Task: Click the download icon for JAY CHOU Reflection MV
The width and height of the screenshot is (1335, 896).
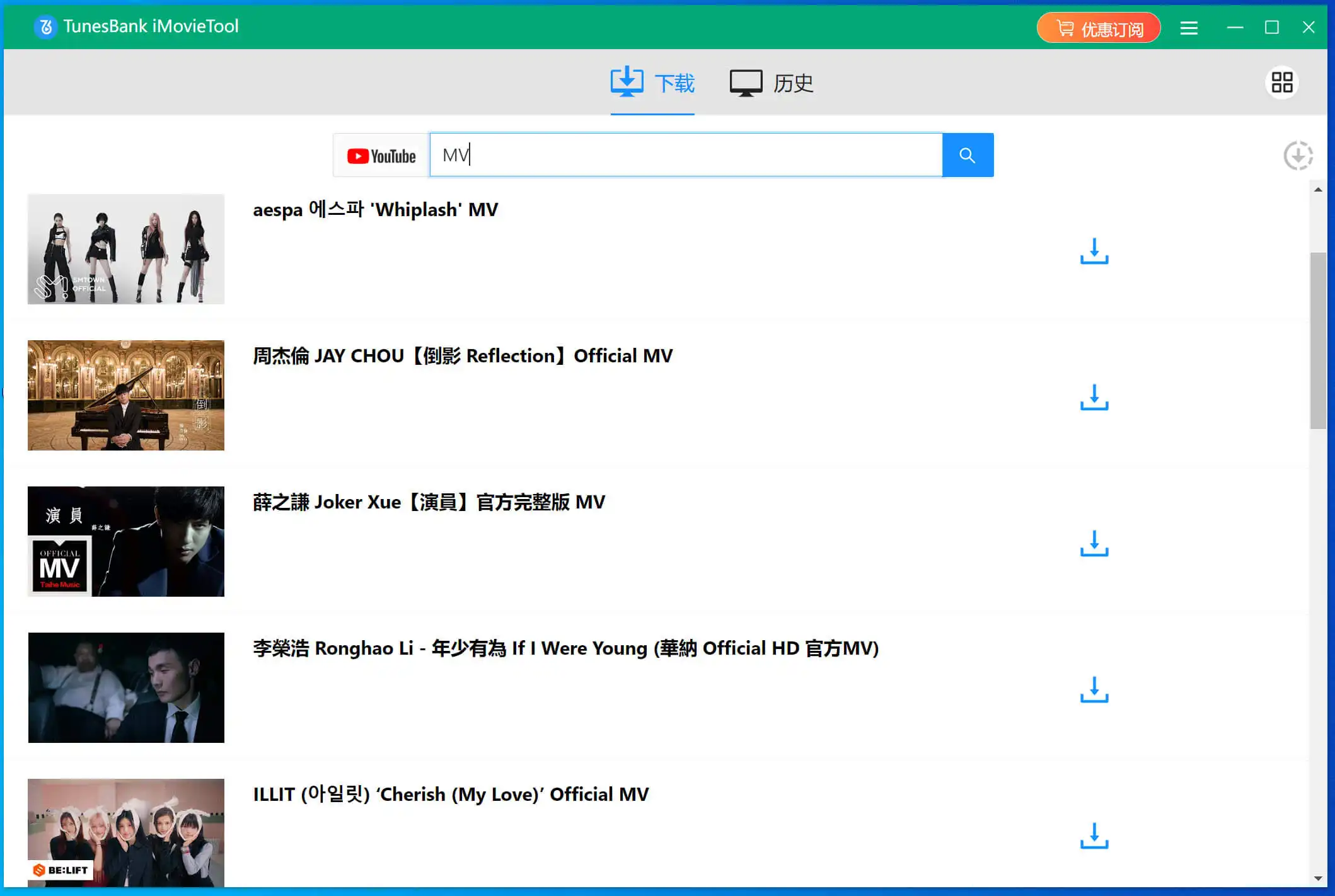Action: pos(1094,398)
